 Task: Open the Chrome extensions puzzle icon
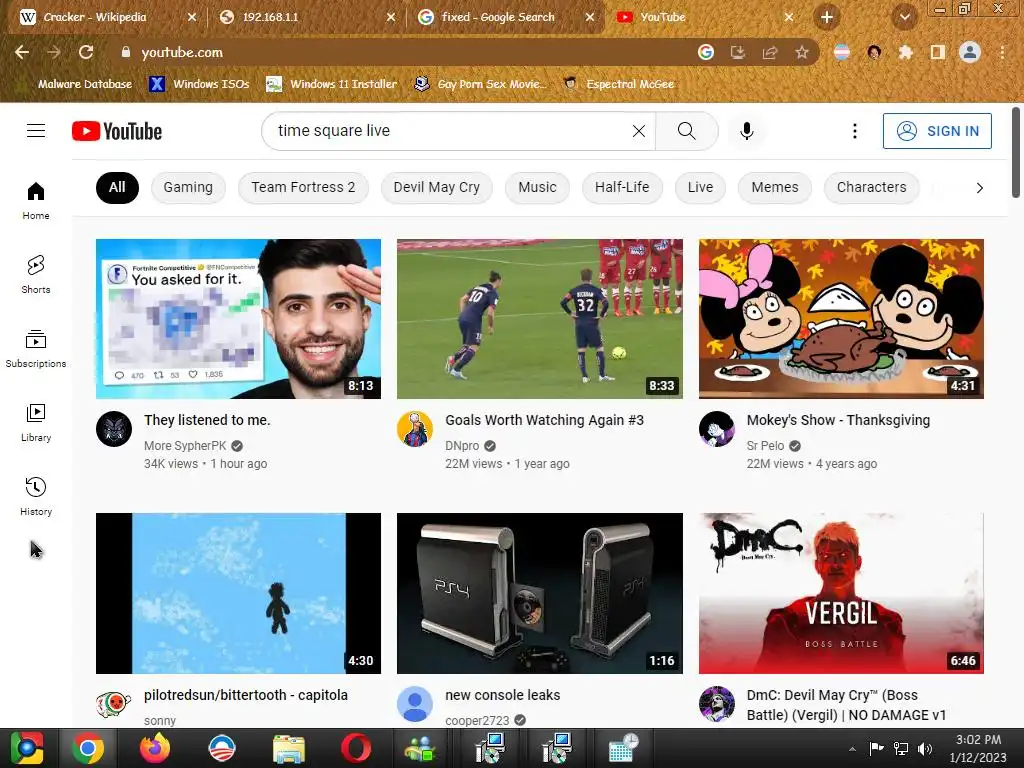pyautogui.click(x=905, y=52)
